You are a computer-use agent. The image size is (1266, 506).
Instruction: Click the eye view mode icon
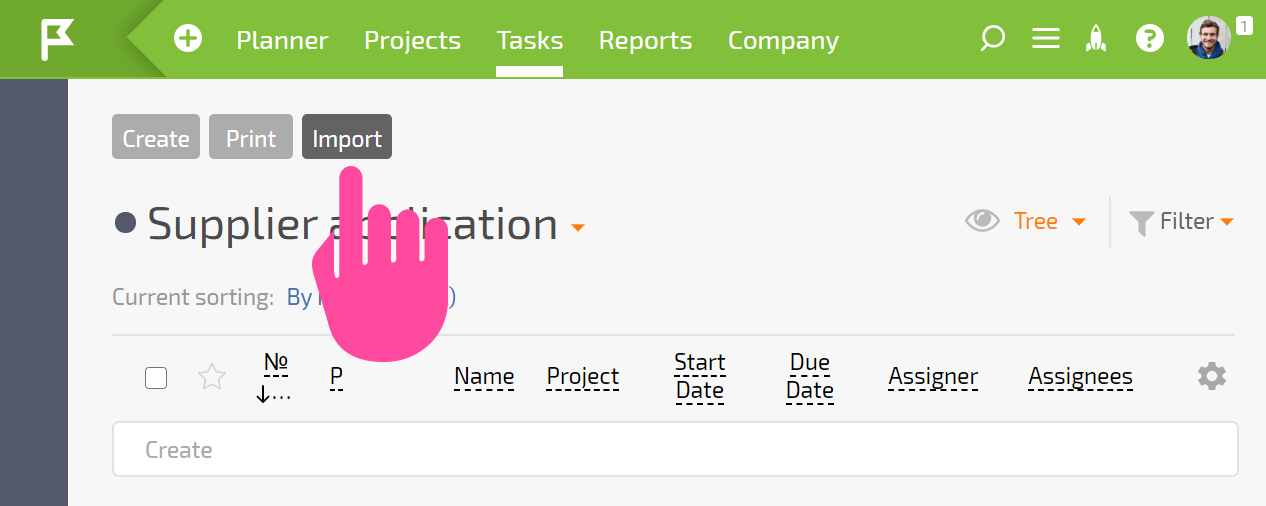pos(982,221)
